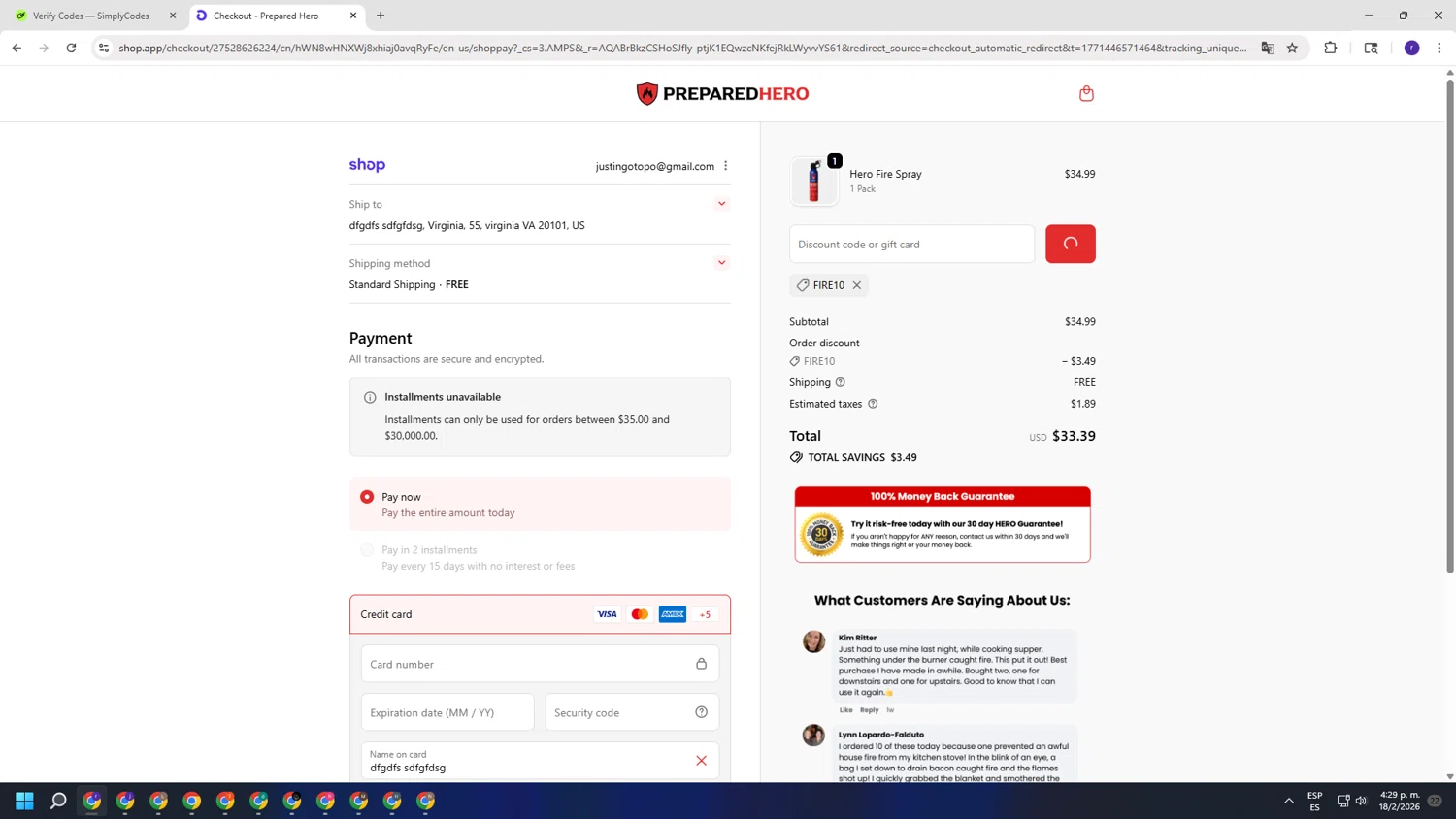Click Lynn Lopardo-Falduto's avatar
The height and width of the screenshot is (819, 1456).
coord(813,735)
